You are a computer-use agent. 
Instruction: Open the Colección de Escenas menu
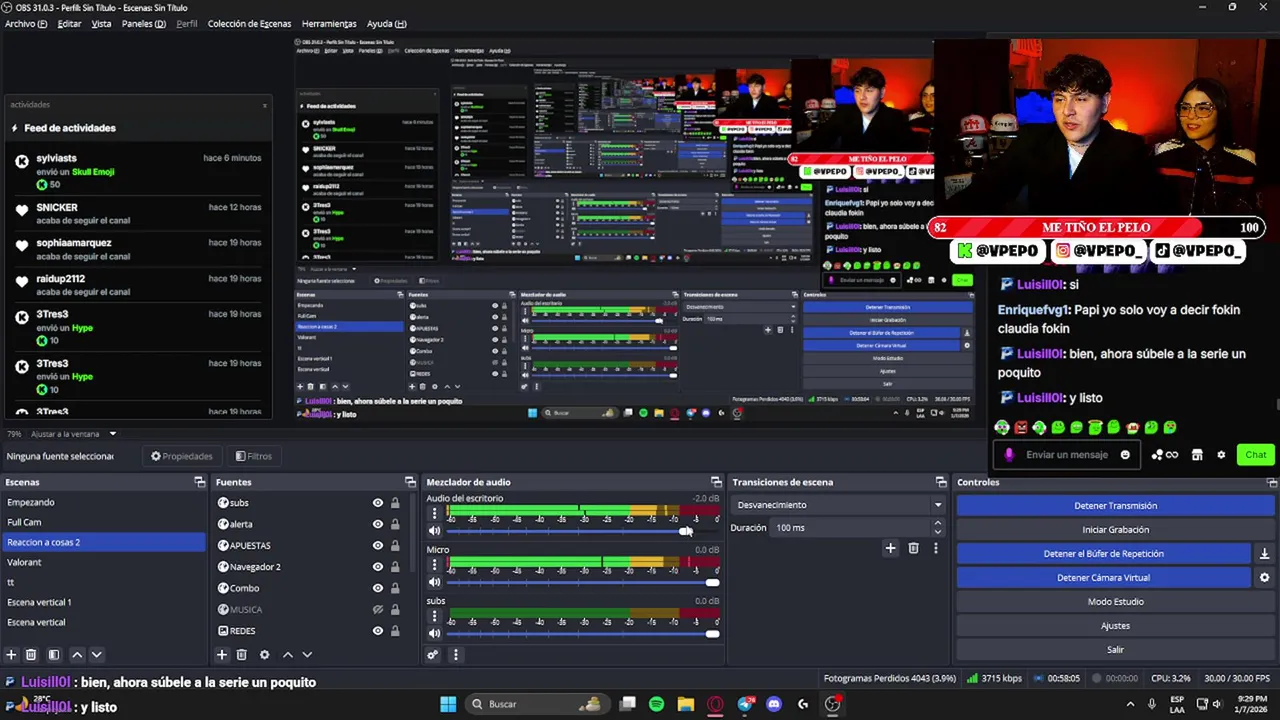pos(249,24)
